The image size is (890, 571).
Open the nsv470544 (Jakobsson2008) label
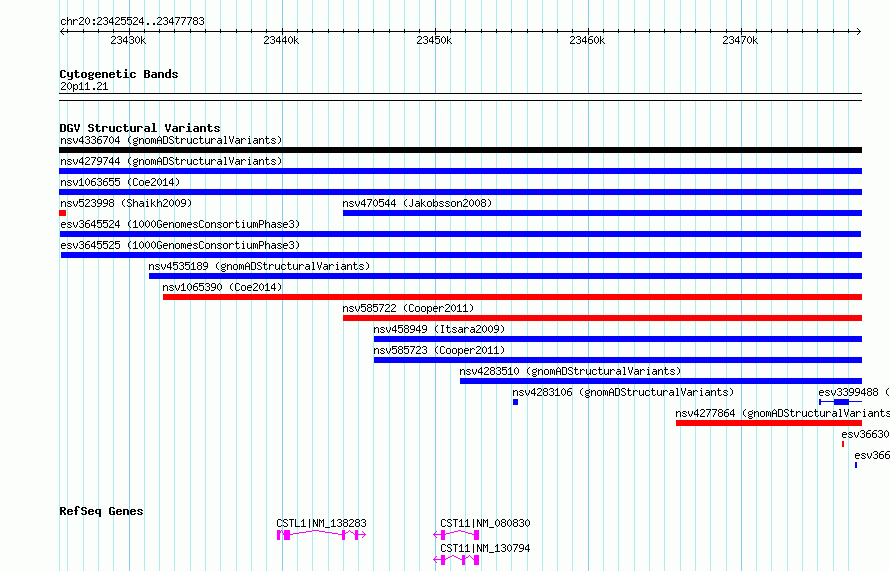[x=417, y=203]
